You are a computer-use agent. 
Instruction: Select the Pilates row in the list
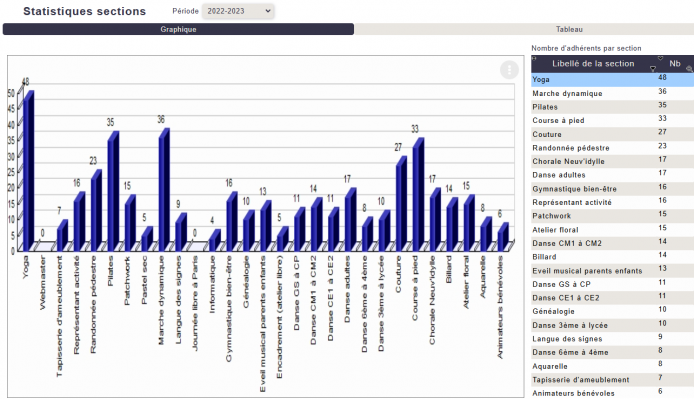tap(613, 107)
